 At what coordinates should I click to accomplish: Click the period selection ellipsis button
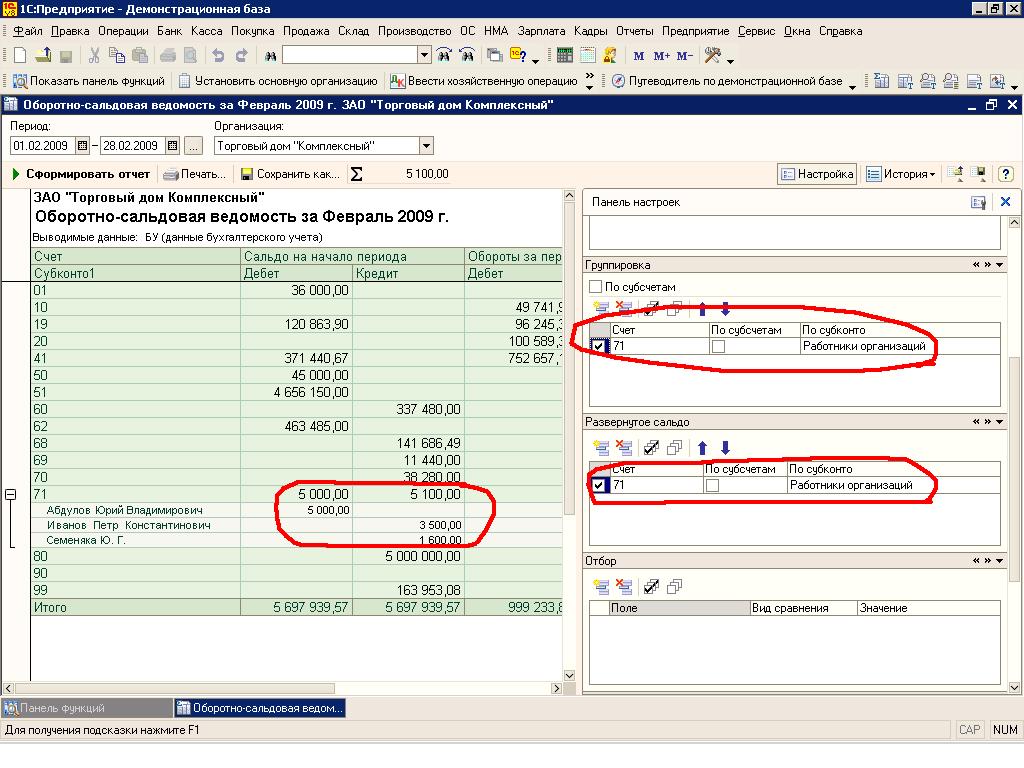pos(193,146)
